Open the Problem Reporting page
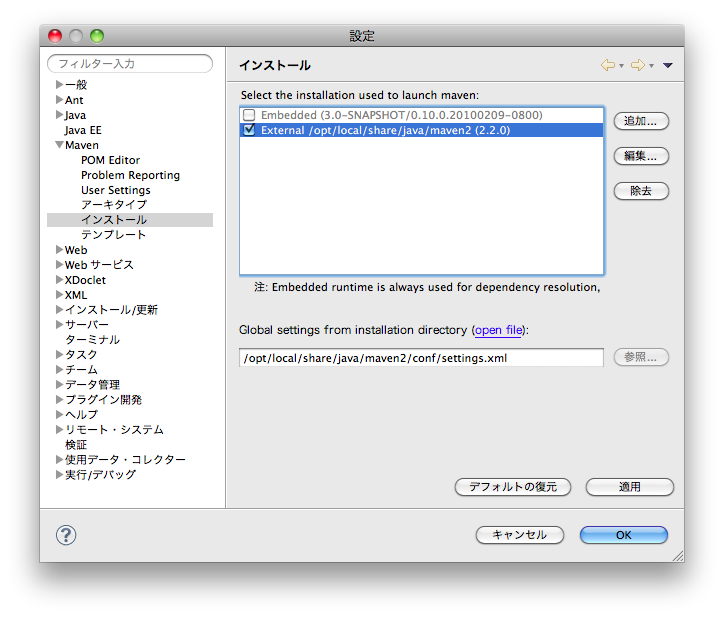The height and width of the screenshot is (617, 724). (130, 175)
